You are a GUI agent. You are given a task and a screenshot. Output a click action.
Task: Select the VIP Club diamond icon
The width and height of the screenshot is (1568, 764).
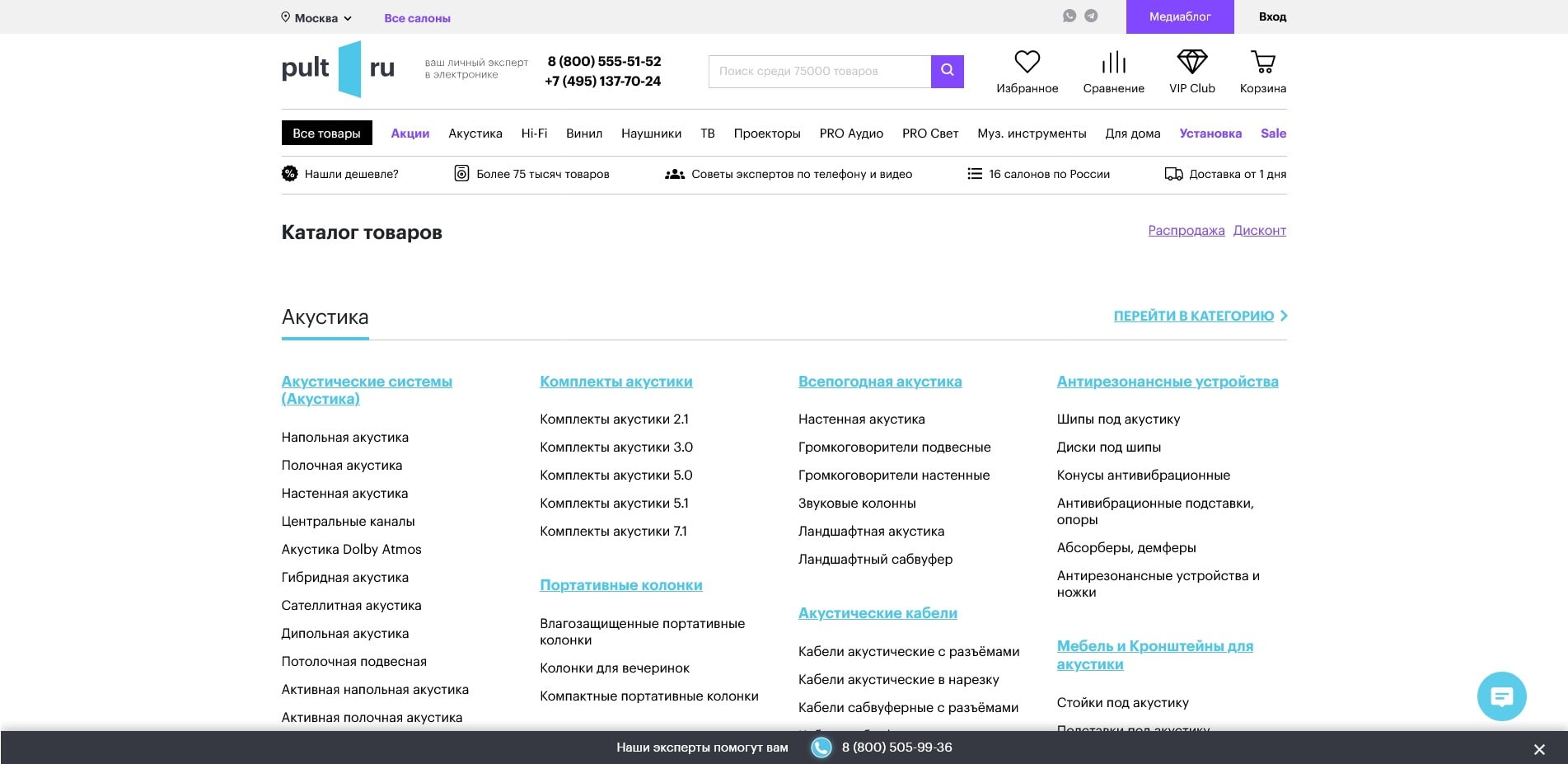[x=1191, y=61]
